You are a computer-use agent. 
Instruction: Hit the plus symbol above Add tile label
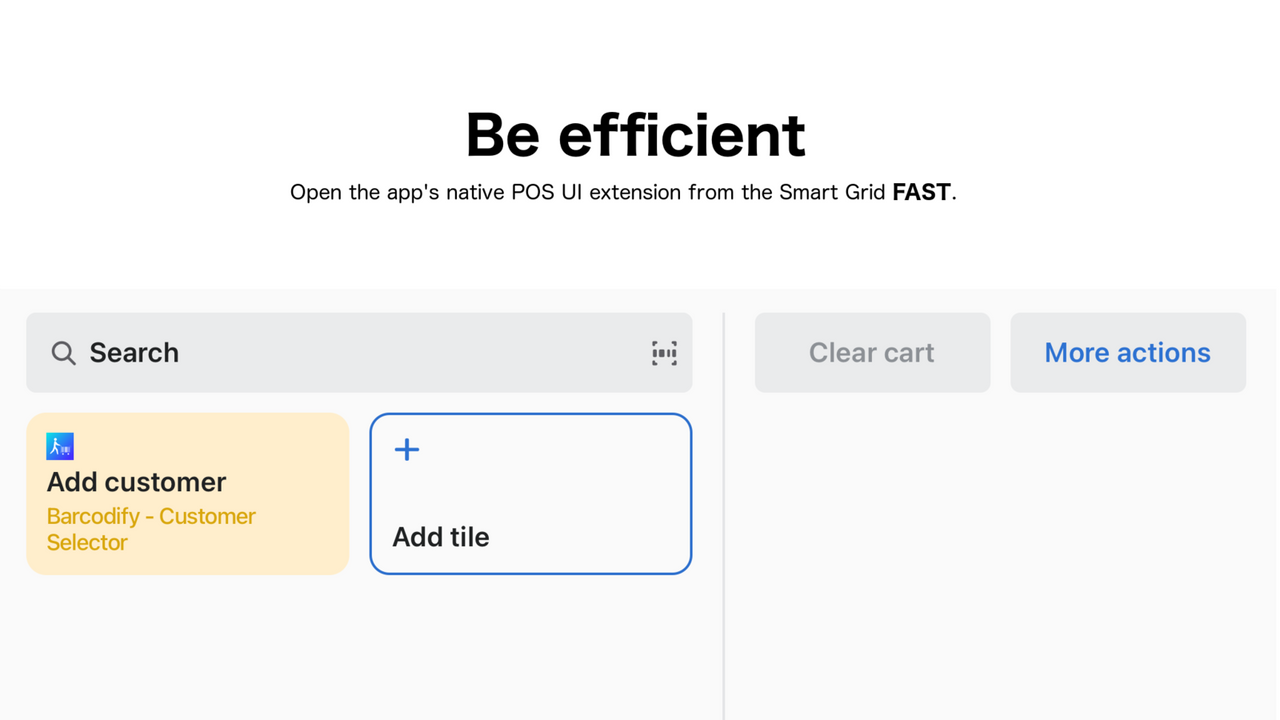point(406,449)
